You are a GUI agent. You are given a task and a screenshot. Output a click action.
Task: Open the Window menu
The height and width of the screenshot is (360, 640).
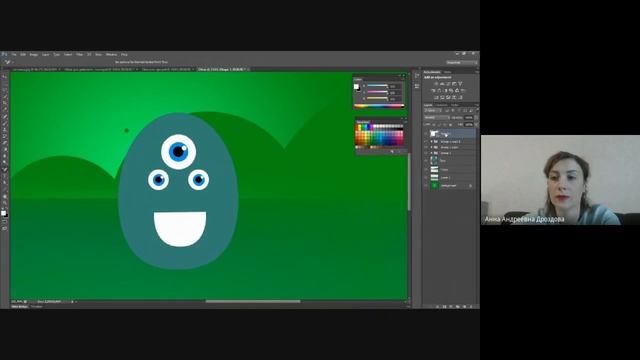(x=111, y=54)
